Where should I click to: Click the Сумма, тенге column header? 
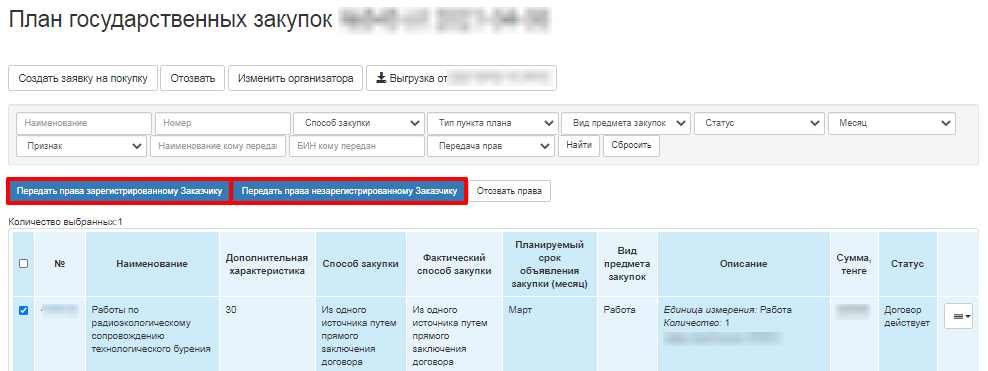coord(854,264)
